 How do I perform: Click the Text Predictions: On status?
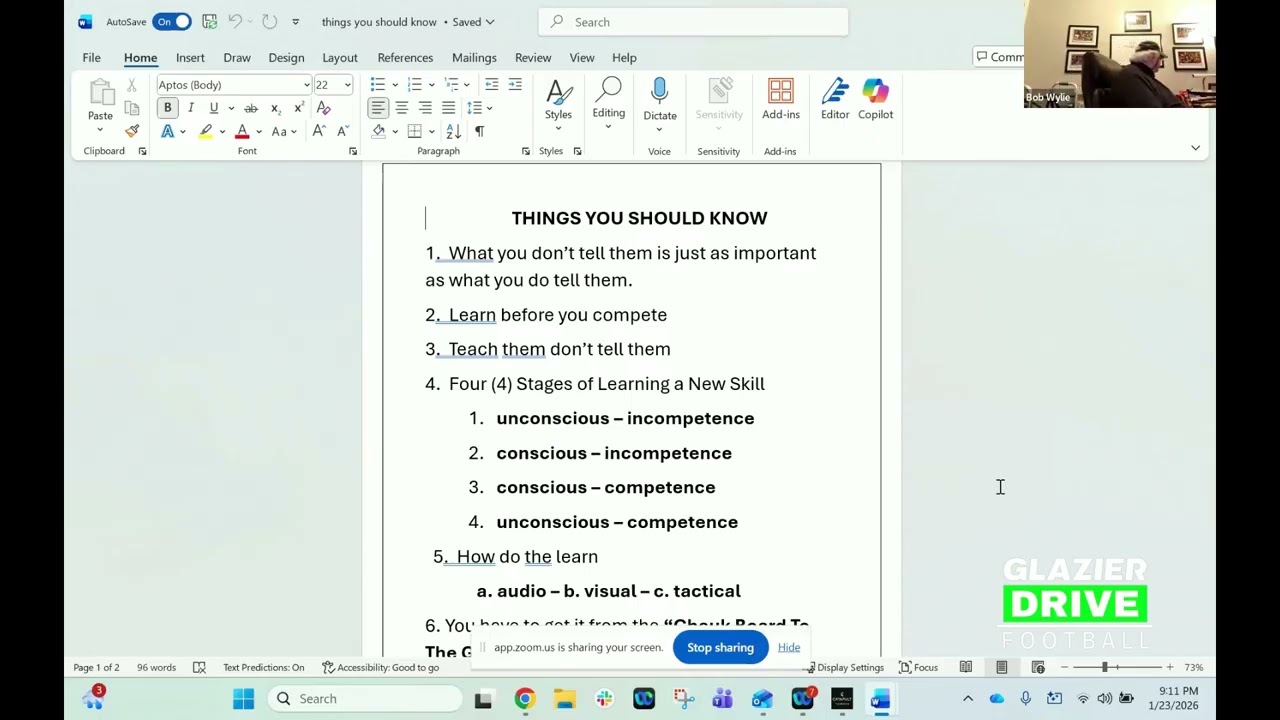263,667
